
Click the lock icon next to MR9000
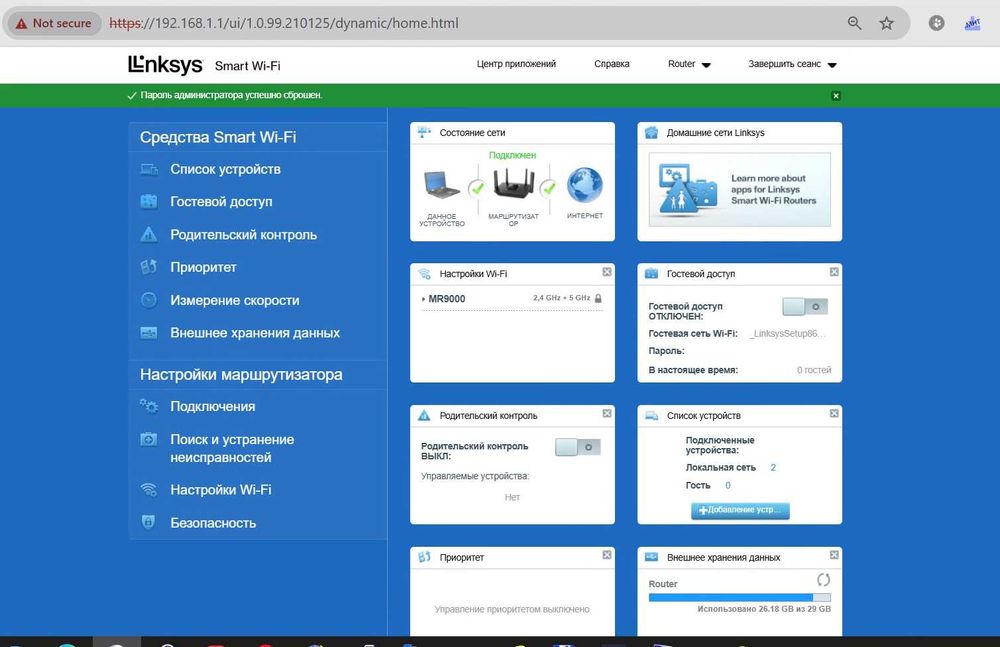click(598, 298)
